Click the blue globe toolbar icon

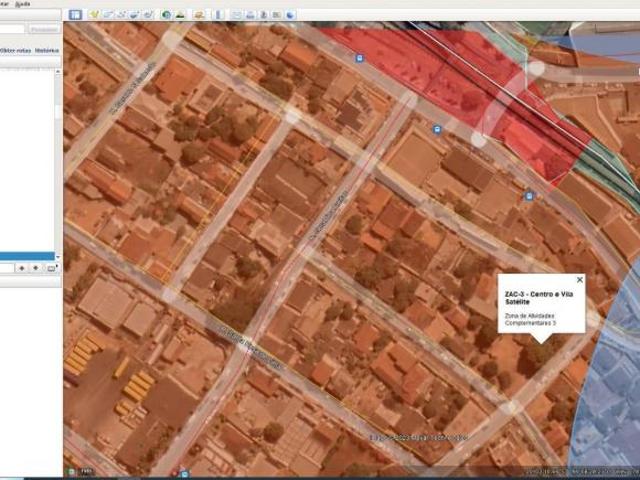click(290, 15)
